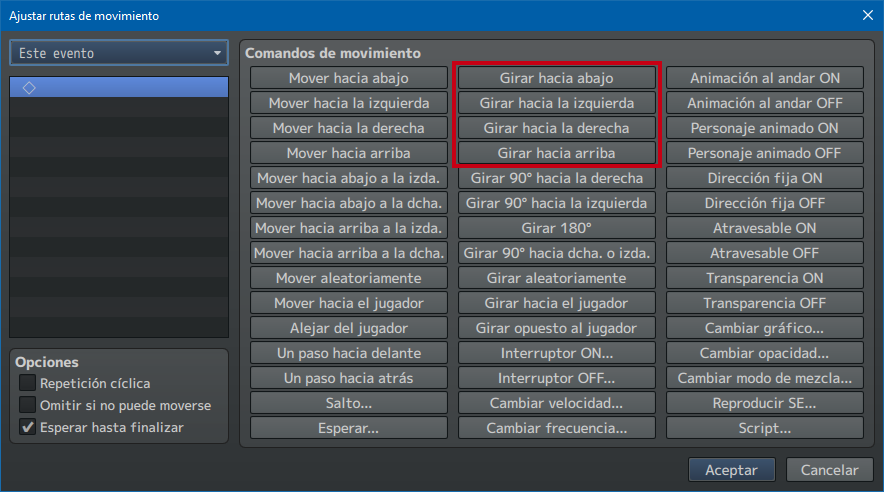Add Girar hacia el jugador command
This screenshot has height=492, width=884.
pos(556,303)
